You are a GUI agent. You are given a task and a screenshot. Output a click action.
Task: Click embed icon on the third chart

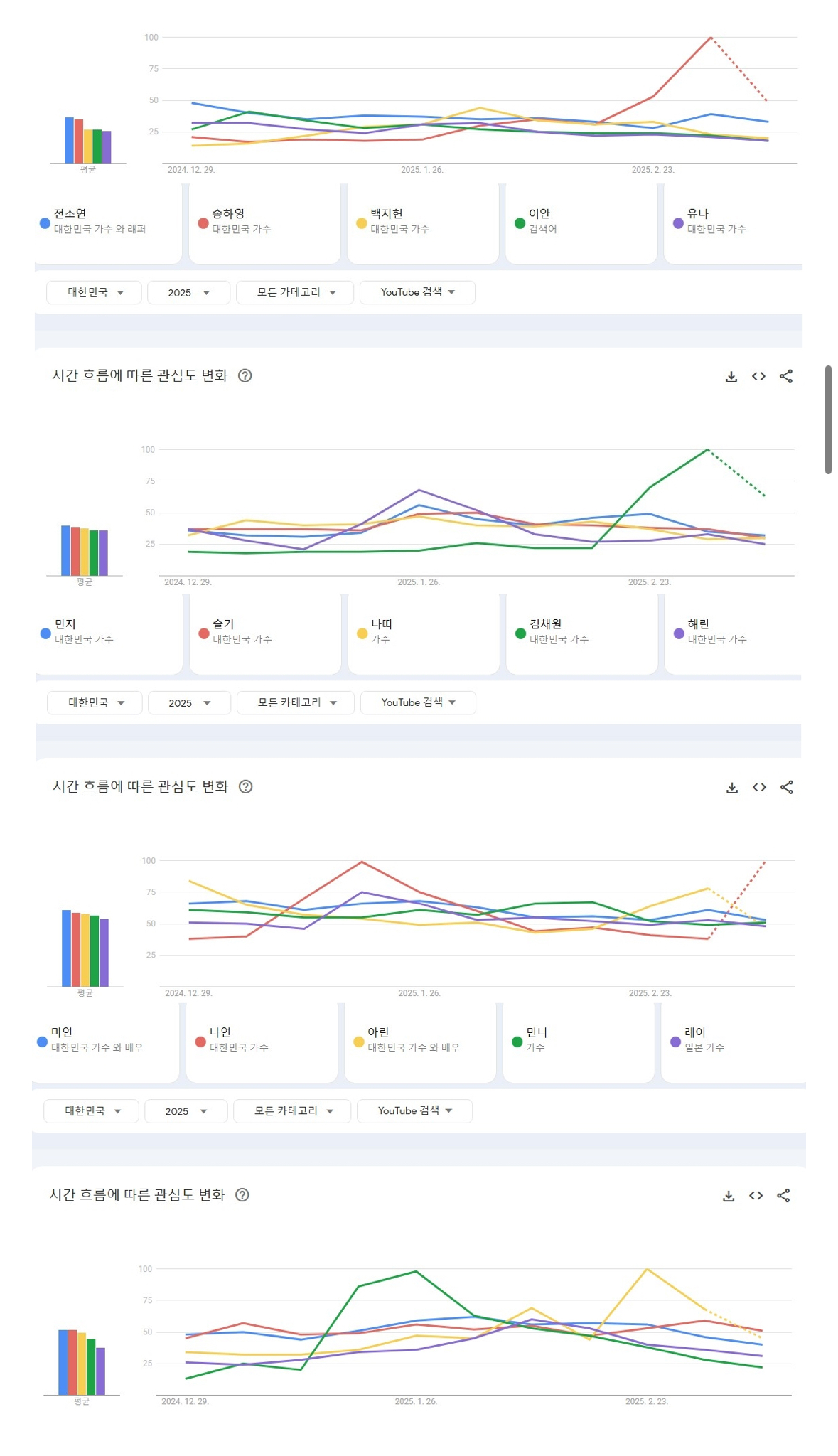(x=759, y=788)
